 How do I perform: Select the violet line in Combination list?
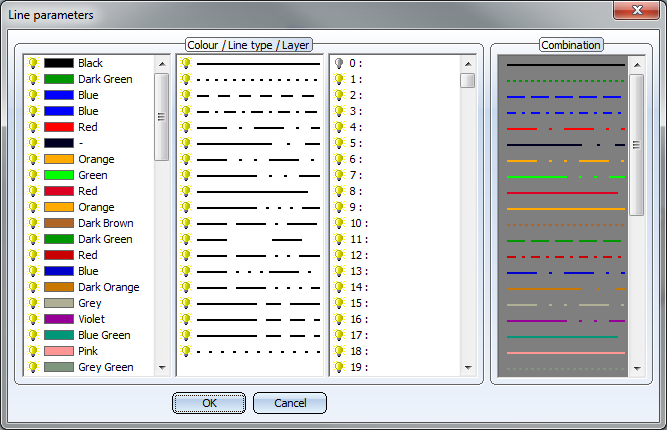click(x=565, y=321)
